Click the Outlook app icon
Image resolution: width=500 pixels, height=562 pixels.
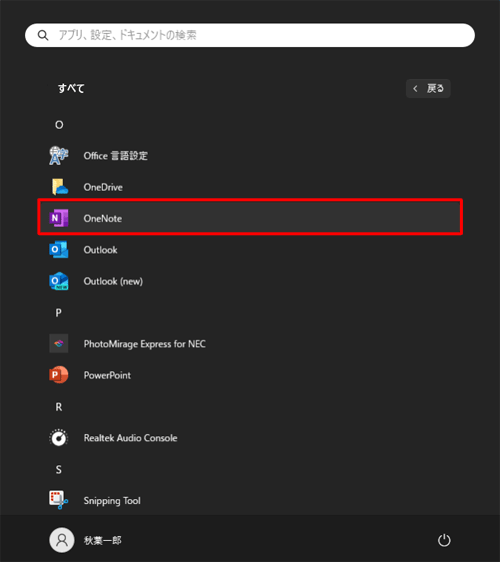(x=59, y=250)
